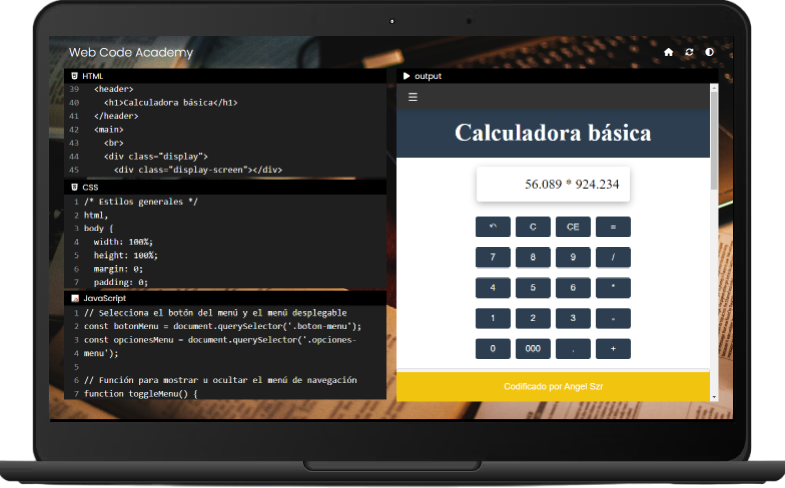Select the HTML panel header

225,76
